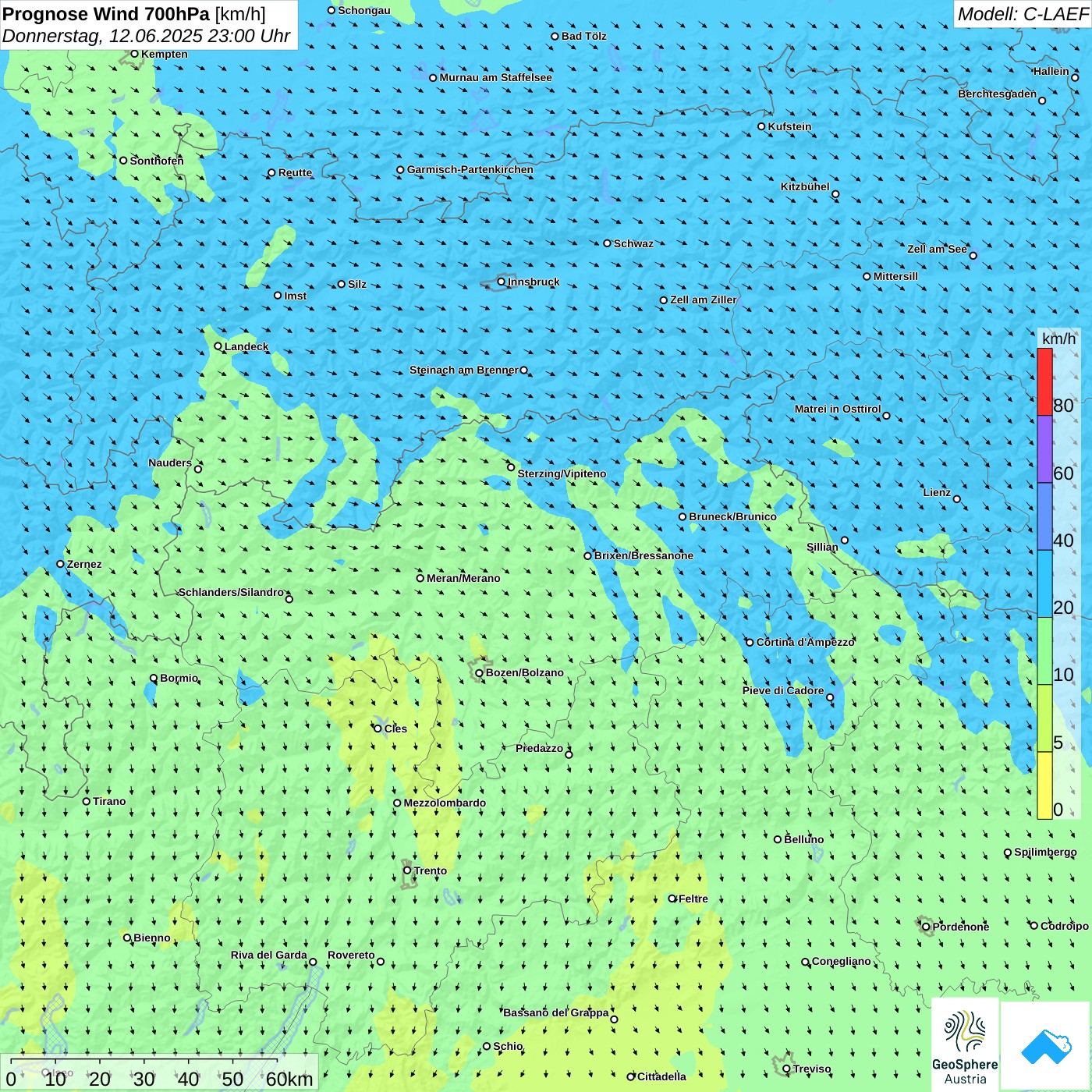The height and width of the screenshot is (1092, 1092).
Task: Select the Bormio city marker dot
Action: click(154, 679)
